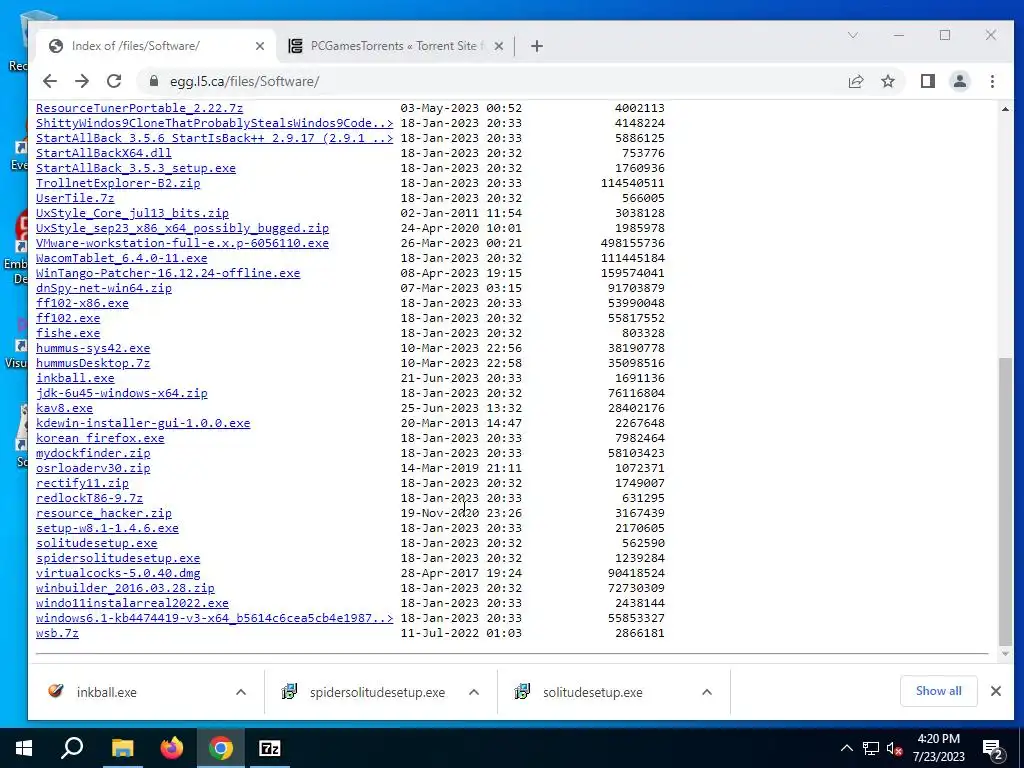Click the wsb.7z link
Viewport: 1024px width, 768px height.
[57, 633]
